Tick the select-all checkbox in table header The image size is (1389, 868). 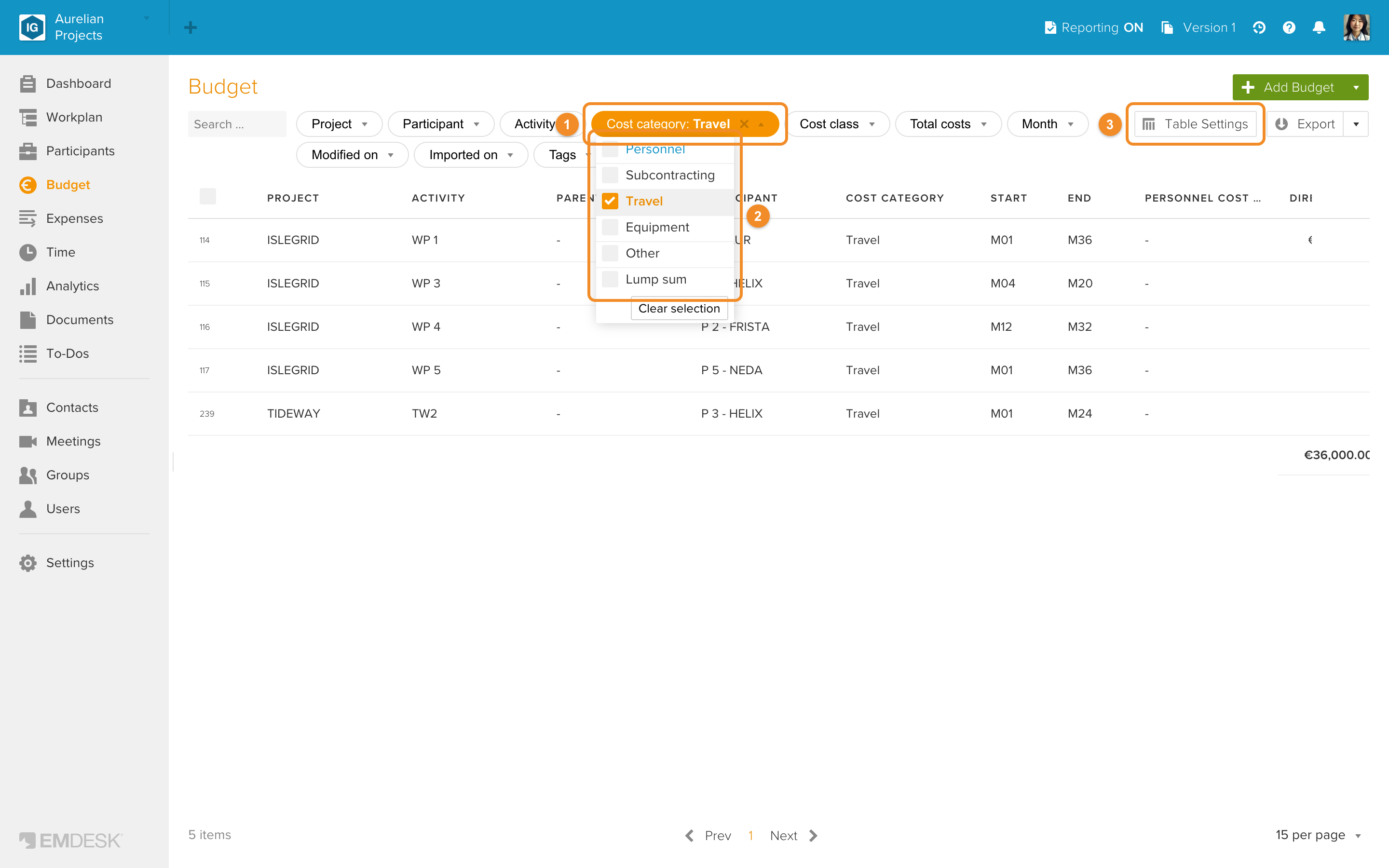coord(208,197)
